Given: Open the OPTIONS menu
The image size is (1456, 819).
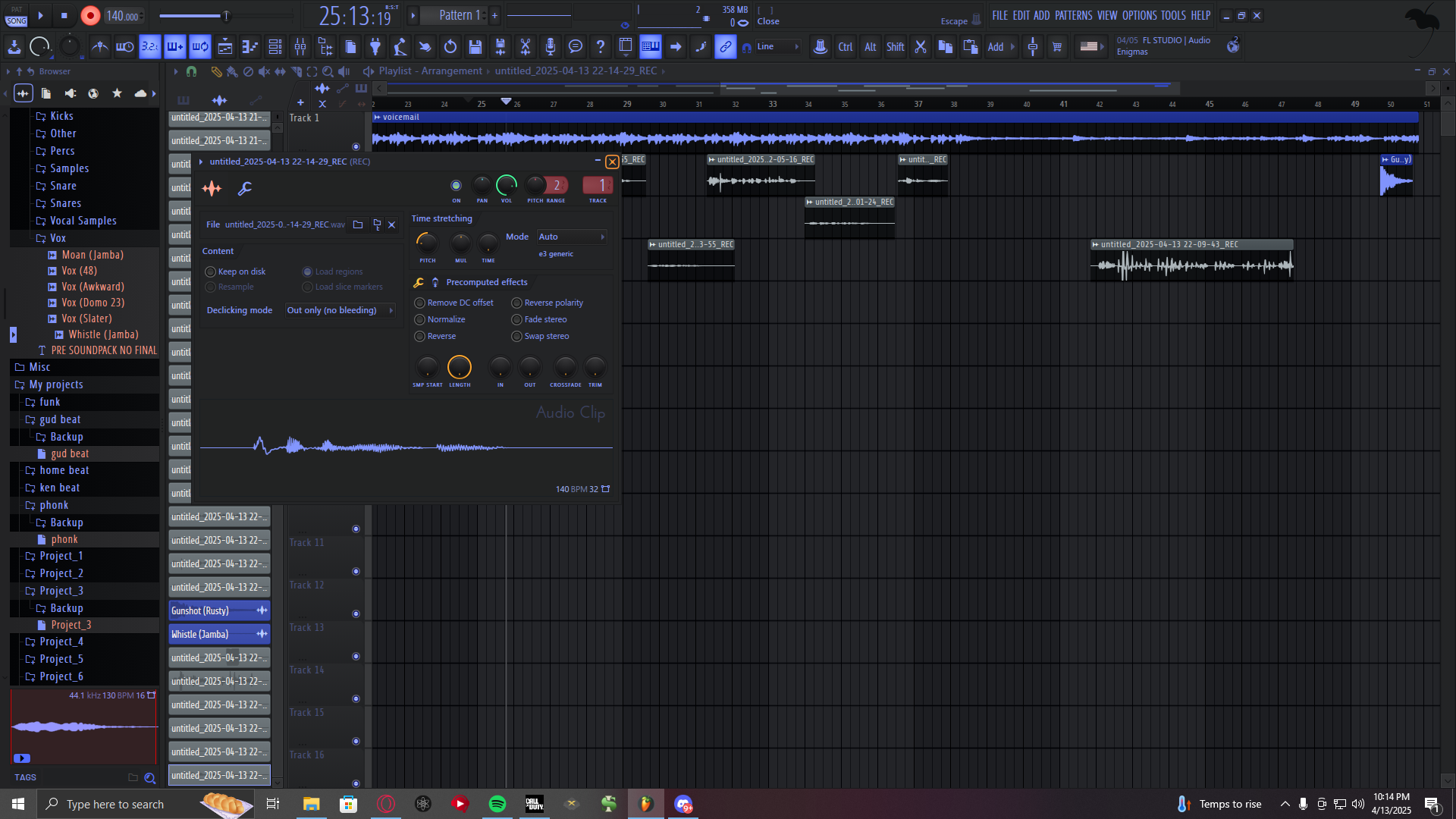Looking at the screenshot, I should [x=1139, y=16].
